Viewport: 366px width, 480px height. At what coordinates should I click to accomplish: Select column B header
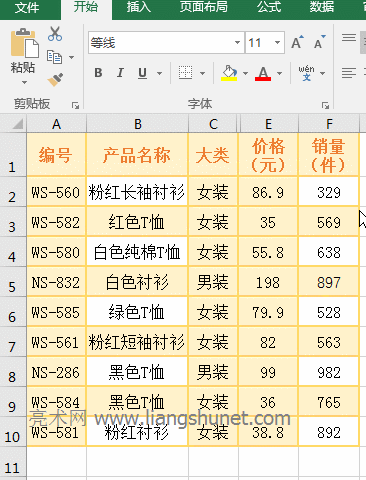click(138, 124)
